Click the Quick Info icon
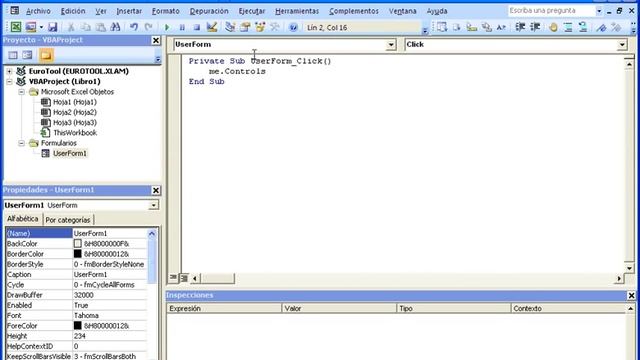 [x=471, y=27]
